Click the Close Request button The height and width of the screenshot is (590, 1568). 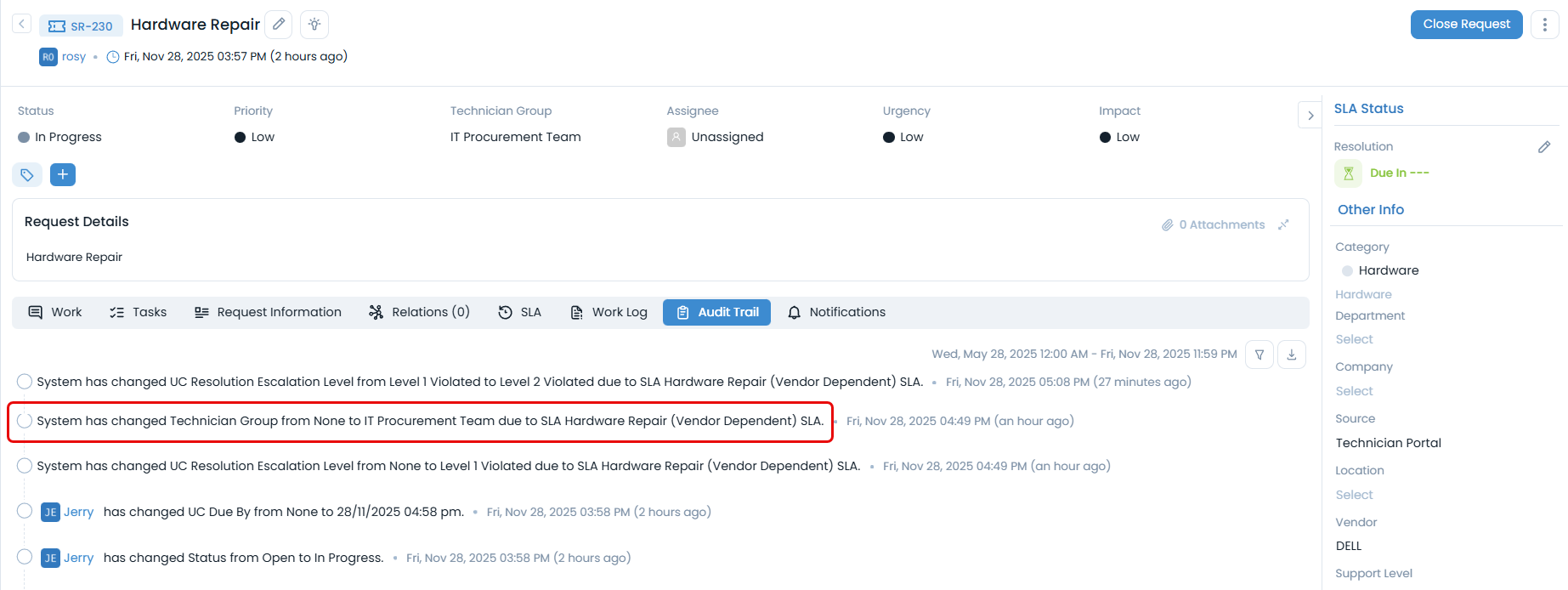click(1466, 25)
